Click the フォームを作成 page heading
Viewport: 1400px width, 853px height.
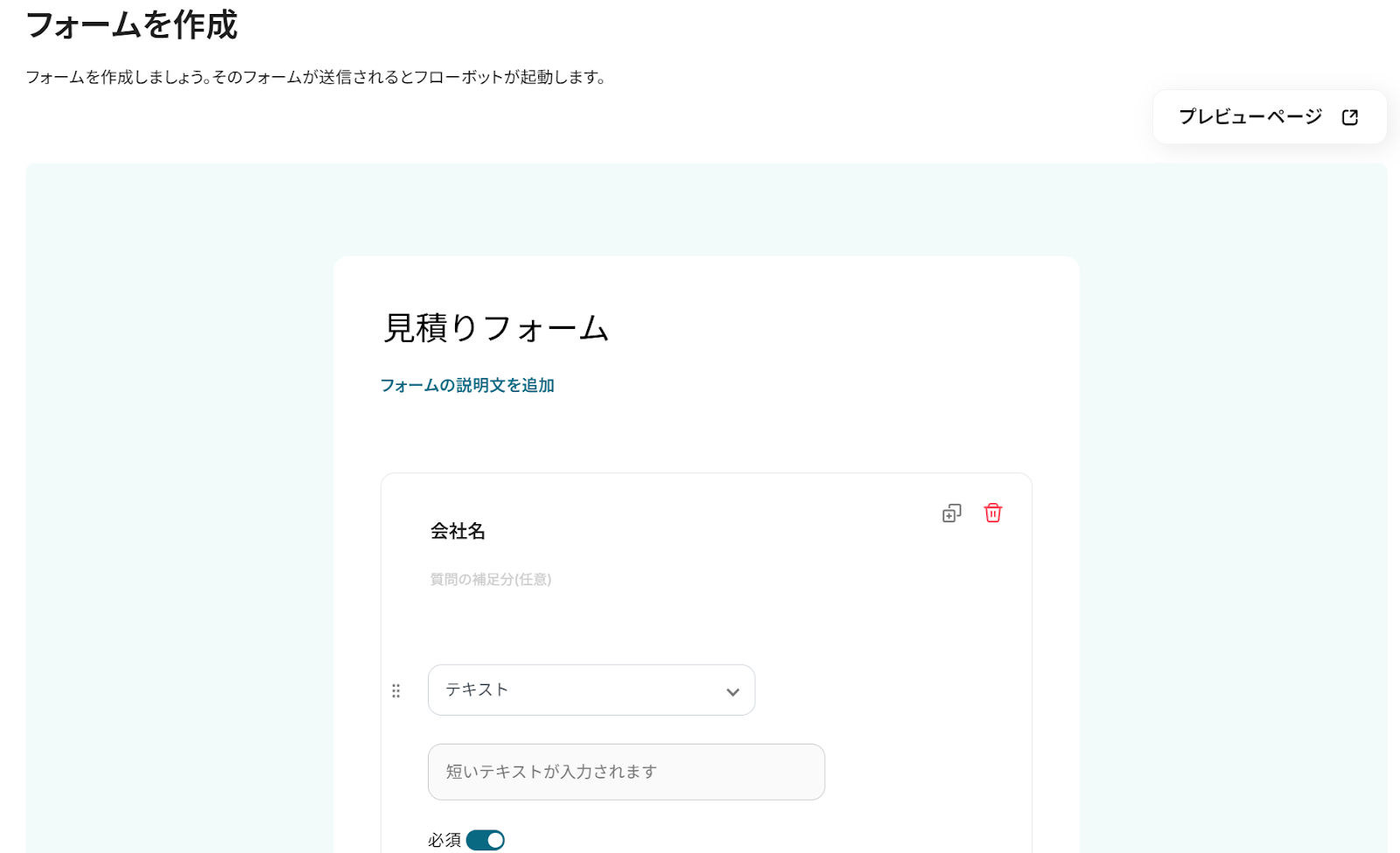[x=132, y=25]
